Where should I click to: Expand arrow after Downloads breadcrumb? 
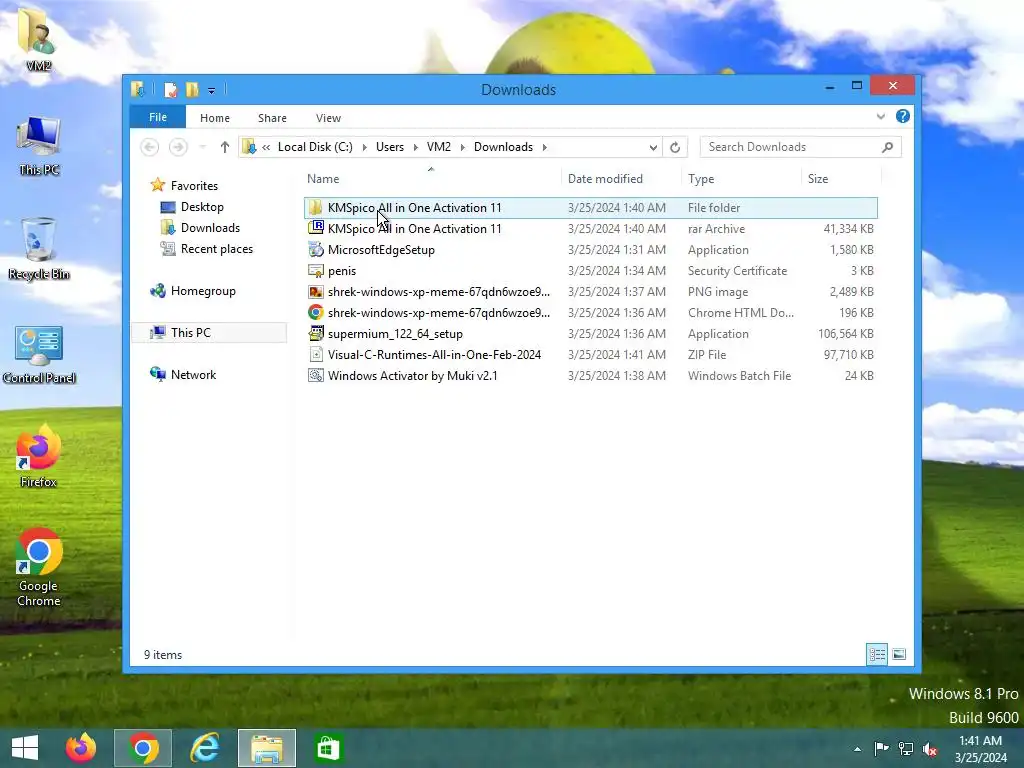(544, 147)
